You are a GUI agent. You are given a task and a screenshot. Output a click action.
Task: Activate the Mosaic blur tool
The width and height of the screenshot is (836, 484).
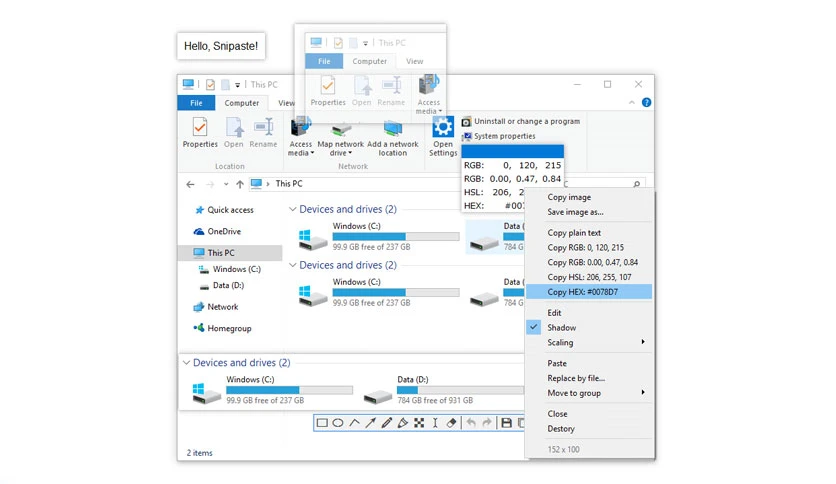coord(419,423)
